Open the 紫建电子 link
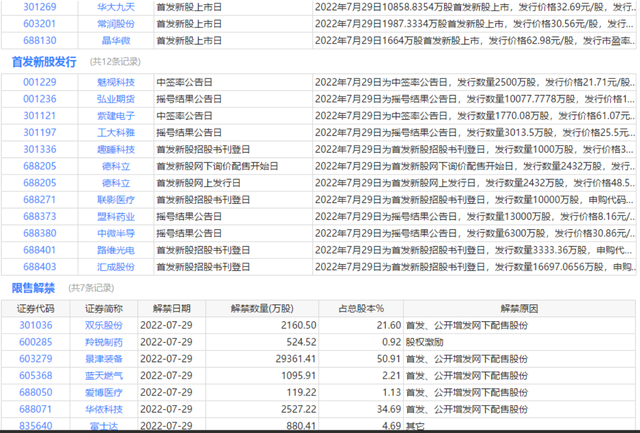640x433 pixels. [x=116, y=115]
